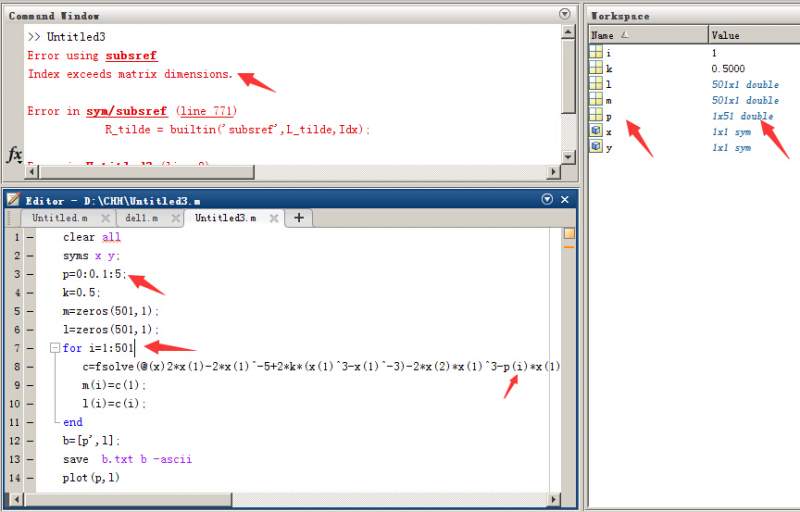Click line number 12 in editor
The image size is (800, 512).
point(15,441)
